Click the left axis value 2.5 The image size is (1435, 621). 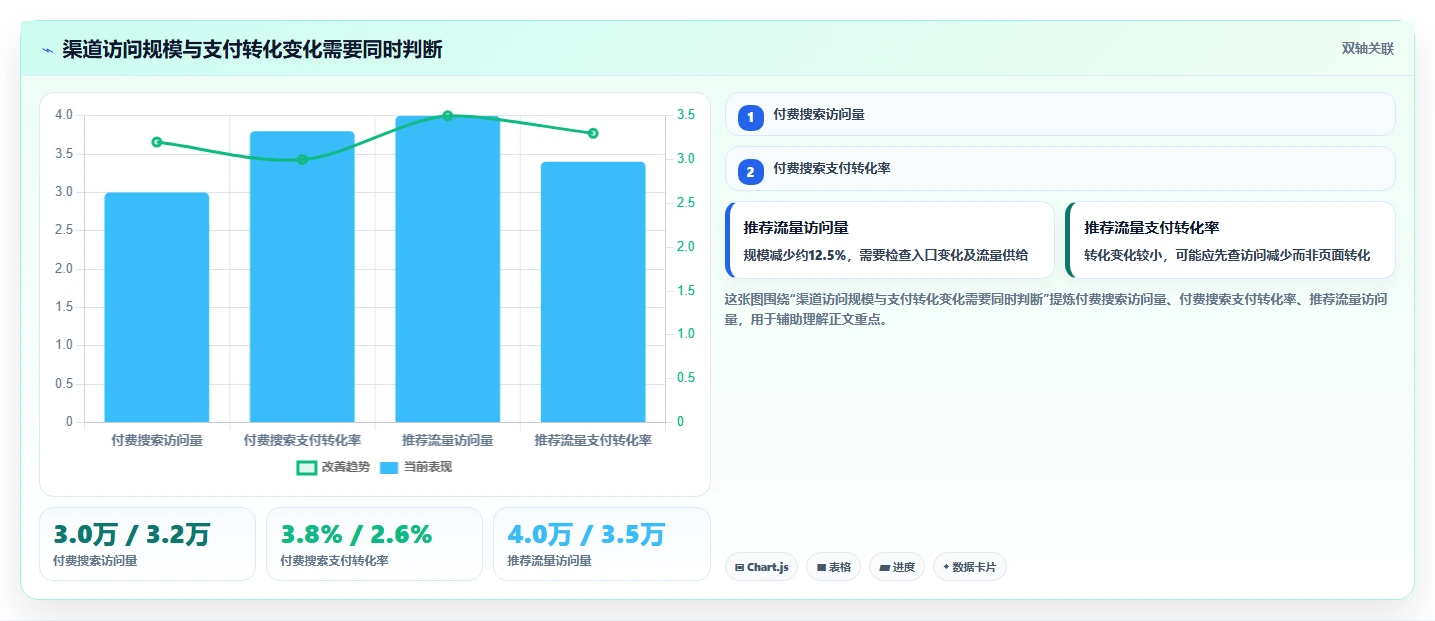pyautogui.click(x=64, y=230)
